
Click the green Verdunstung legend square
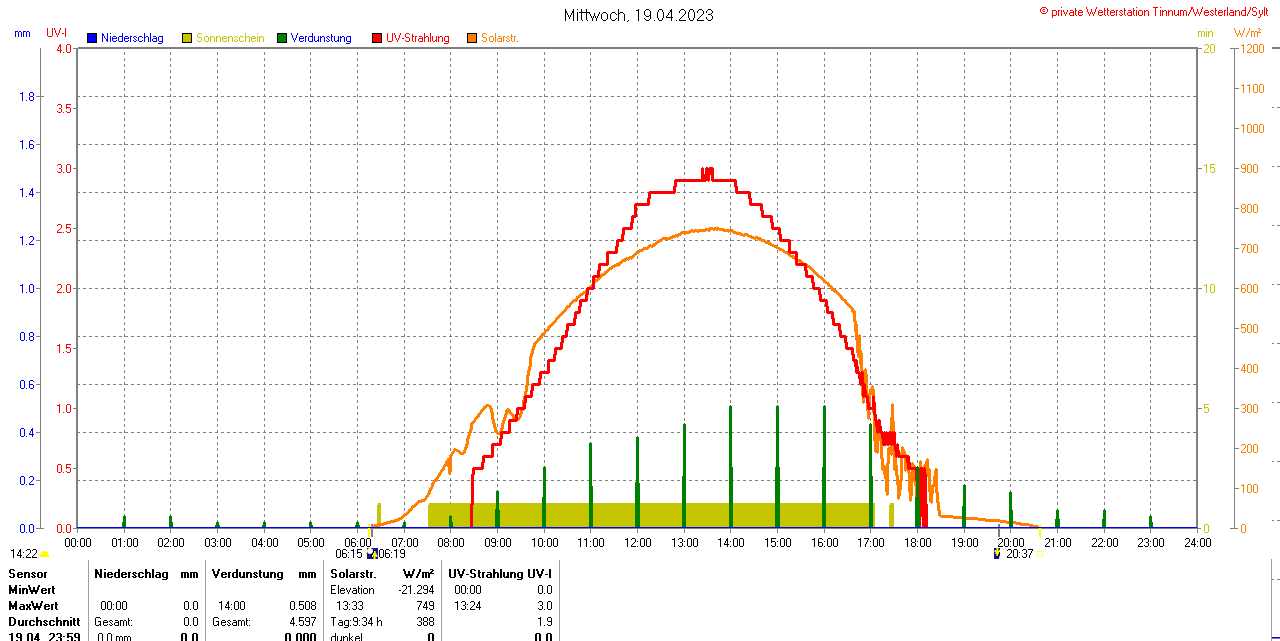(282, 38)
